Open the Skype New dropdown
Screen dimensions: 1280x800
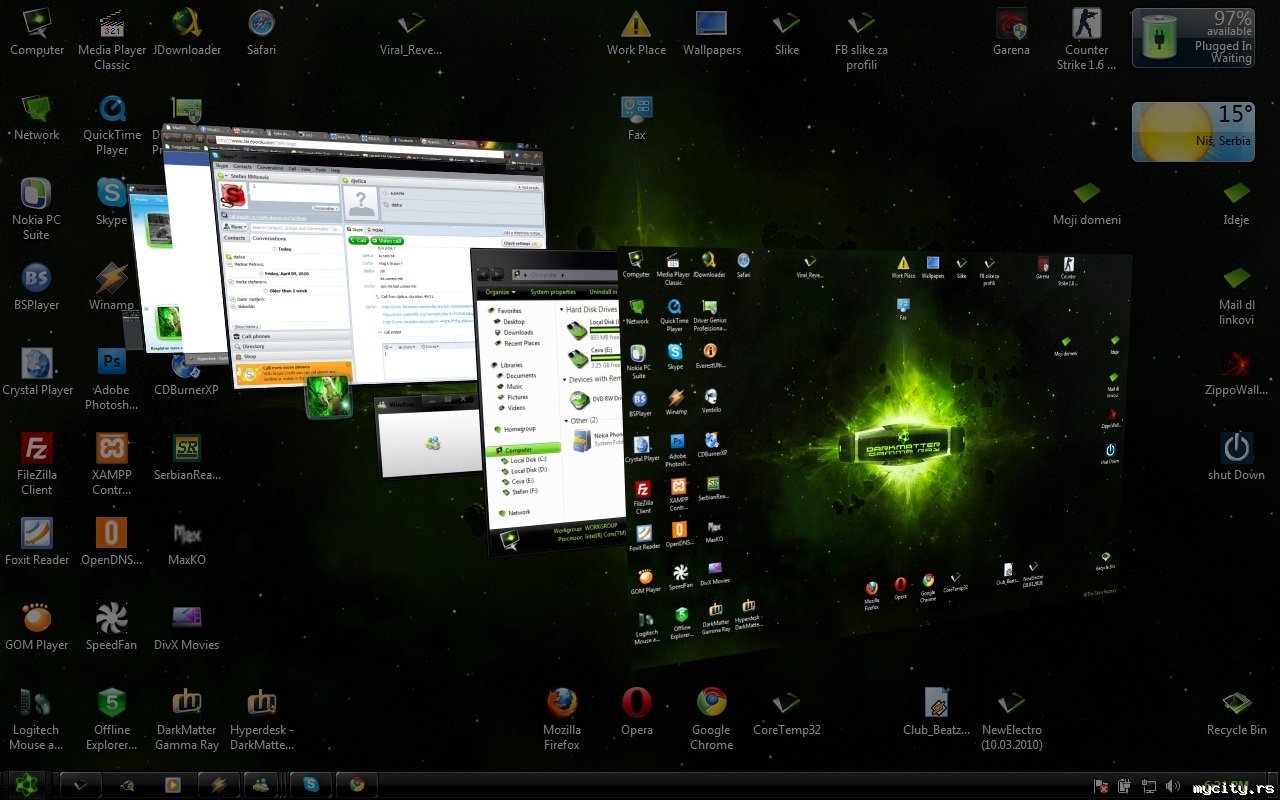point(237,226)
